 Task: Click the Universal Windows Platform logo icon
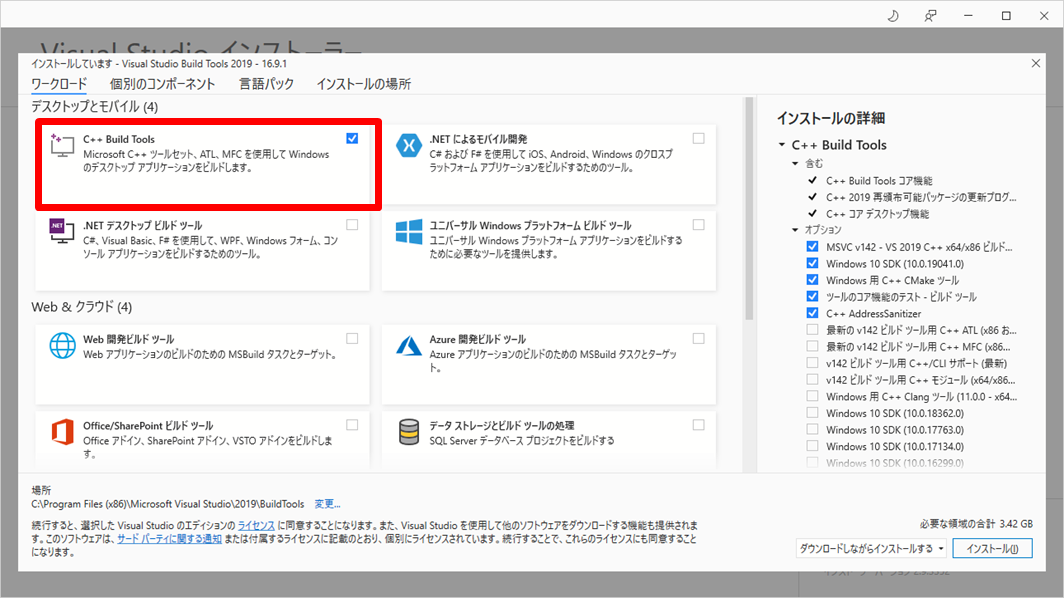click(x=408, y=231)
